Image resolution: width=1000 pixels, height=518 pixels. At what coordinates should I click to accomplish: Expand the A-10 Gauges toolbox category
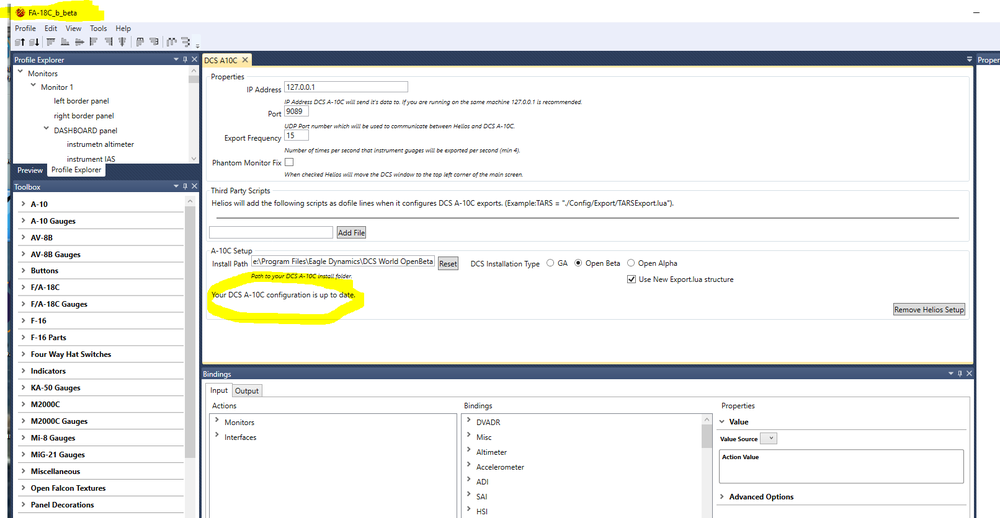tap(23, 221)
